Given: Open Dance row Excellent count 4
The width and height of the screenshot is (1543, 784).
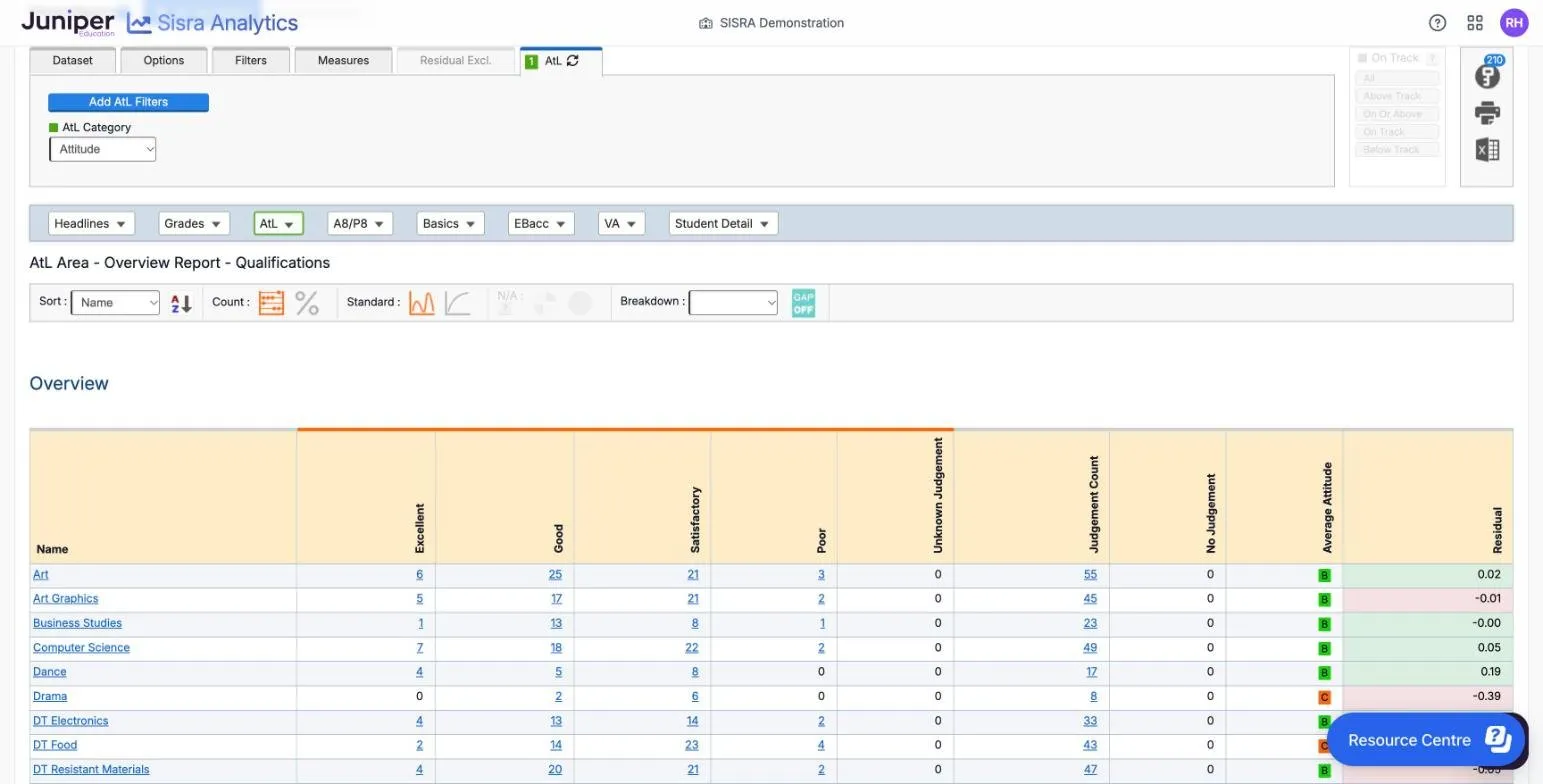Looking at the screenshot, I should [x=419, y=673].
